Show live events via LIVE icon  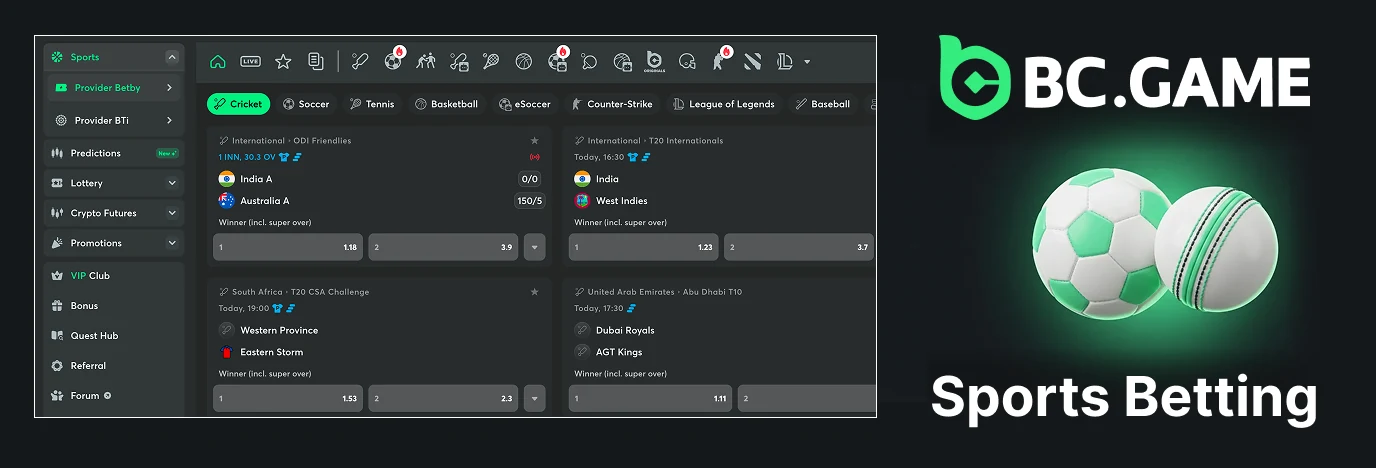250,62
